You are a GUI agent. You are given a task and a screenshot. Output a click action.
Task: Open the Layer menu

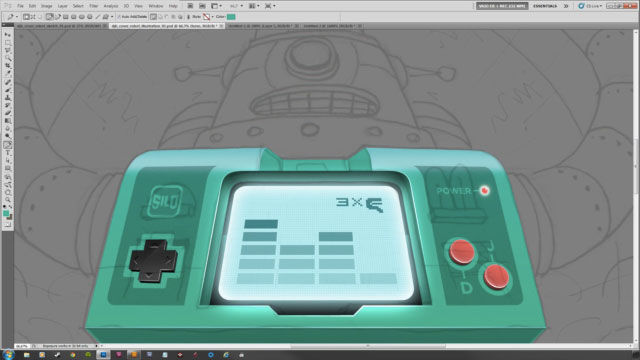[62, 6]
